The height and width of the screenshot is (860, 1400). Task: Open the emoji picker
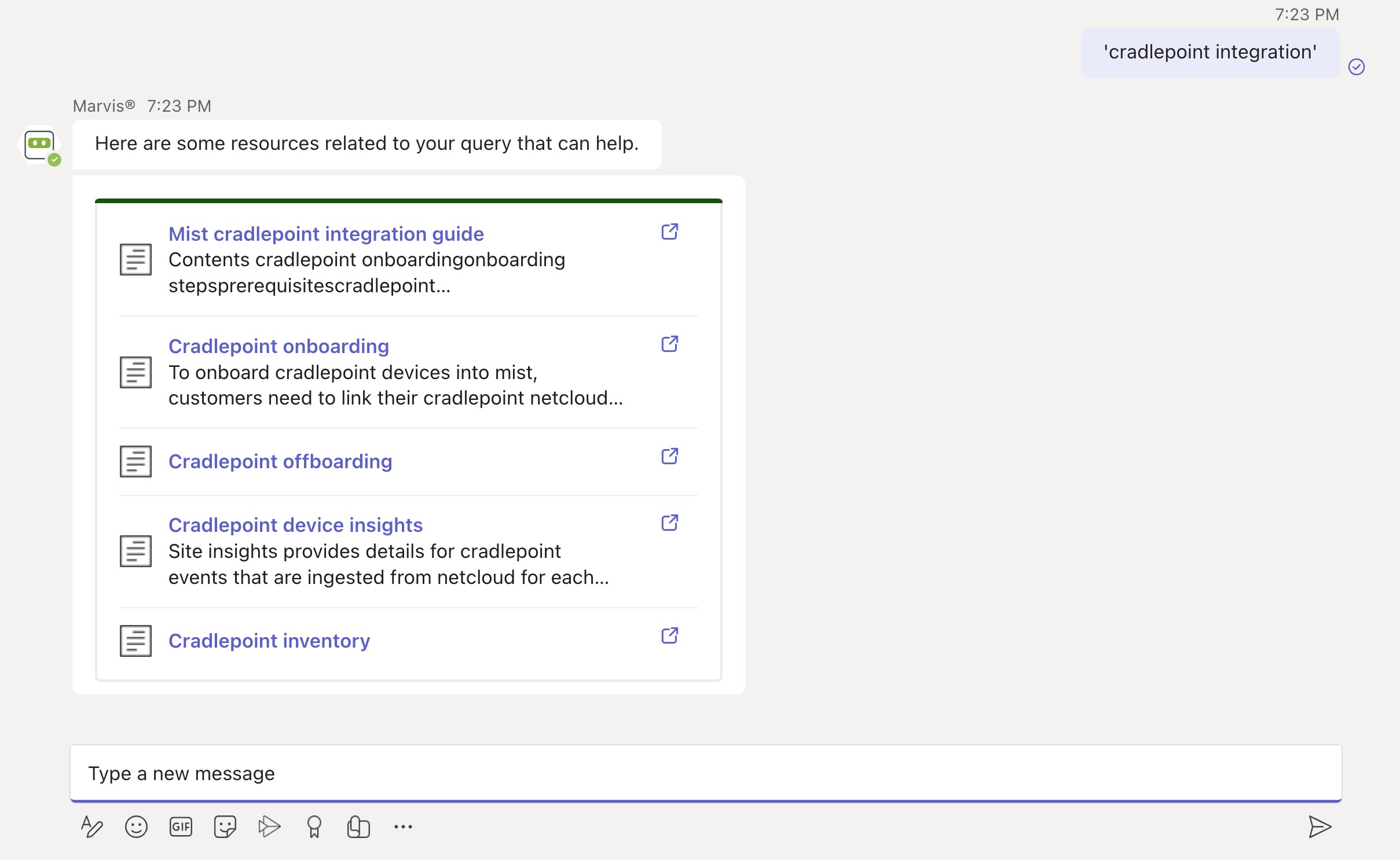click(136, 826)
